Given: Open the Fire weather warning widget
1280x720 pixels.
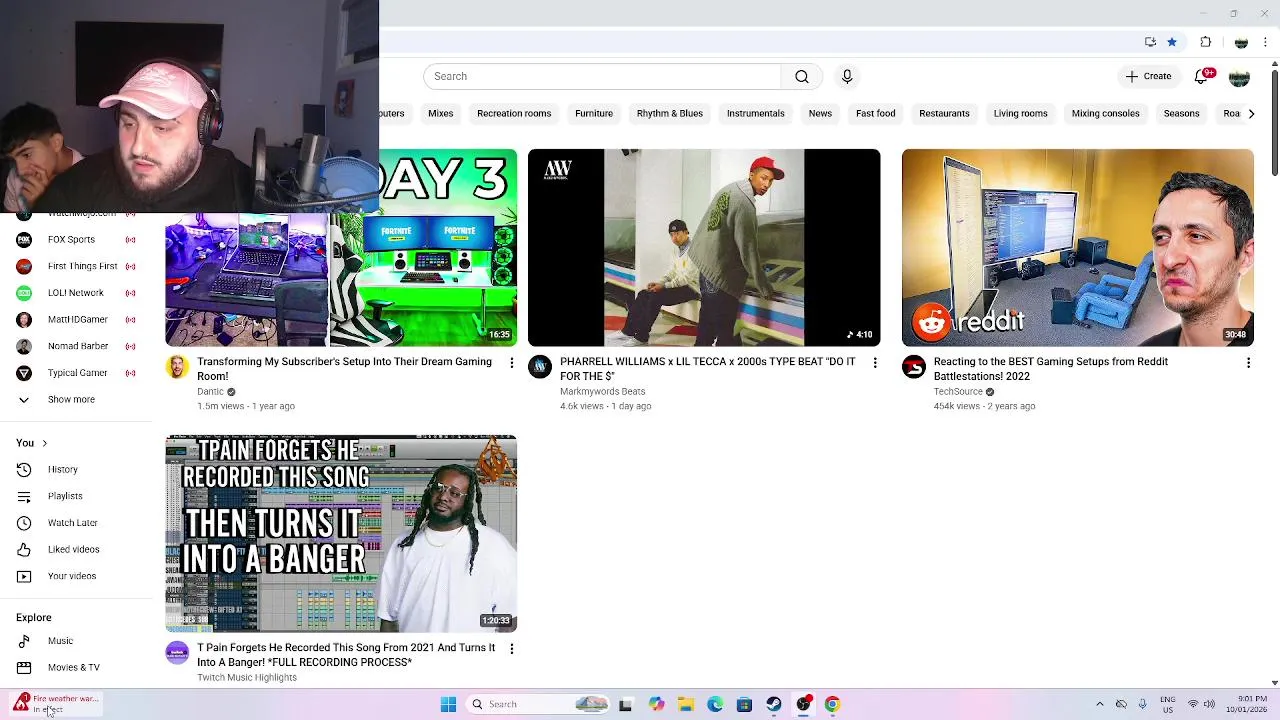Looking at the screenshot, I should coord(54,704).
